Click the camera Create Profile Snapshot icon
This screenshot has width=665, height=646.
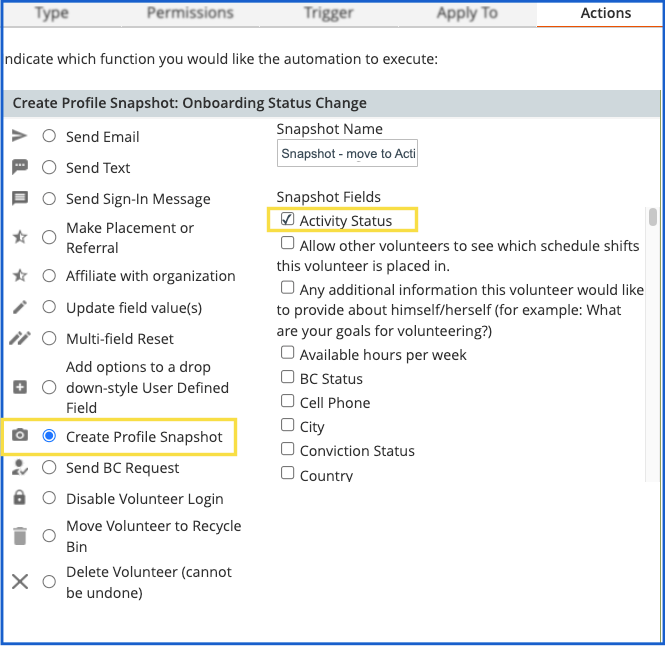19,436
